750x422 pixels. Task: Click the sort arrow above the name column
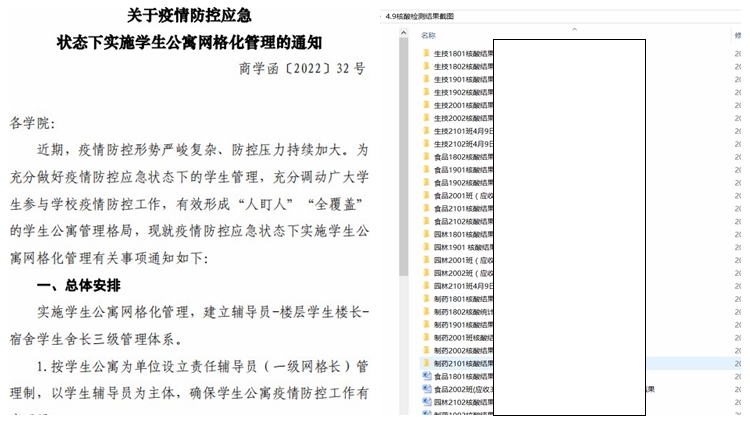(x=574, y=28)
